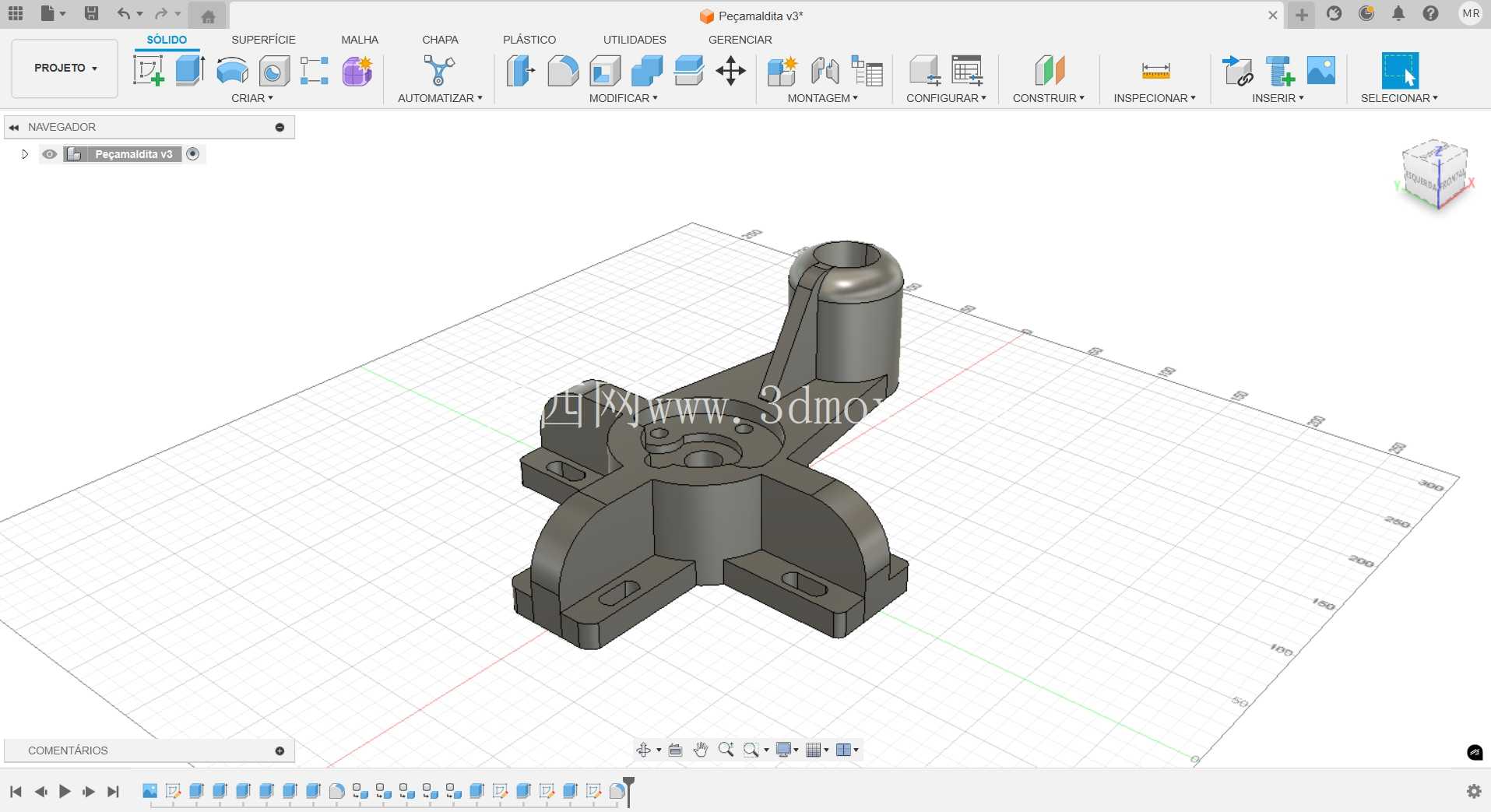Open the SELECIONAR dropdown menu
This screenshot has height=812, width=1491.
tap(1400, 98)
